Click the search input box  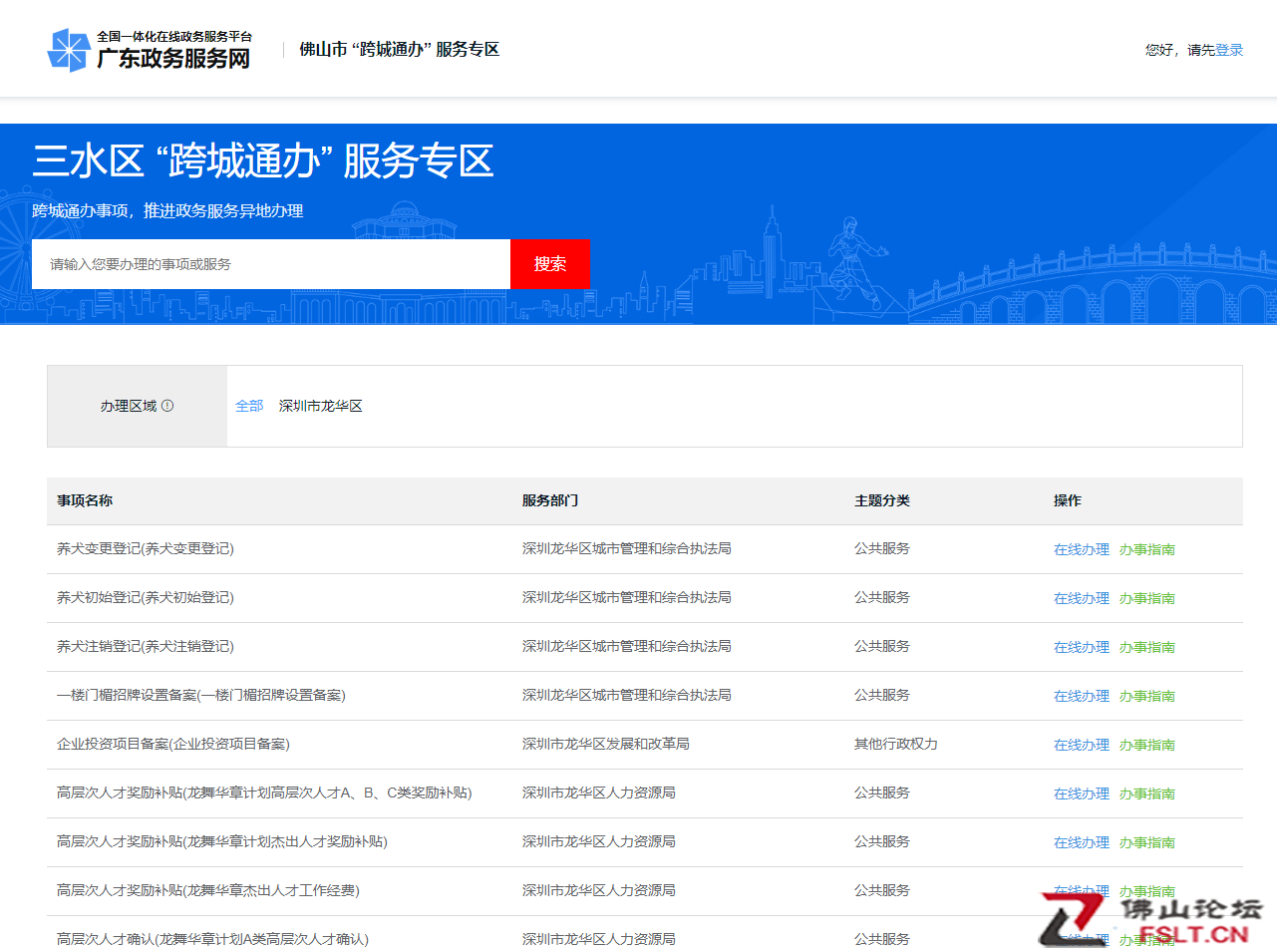click(x=269, y=264)
